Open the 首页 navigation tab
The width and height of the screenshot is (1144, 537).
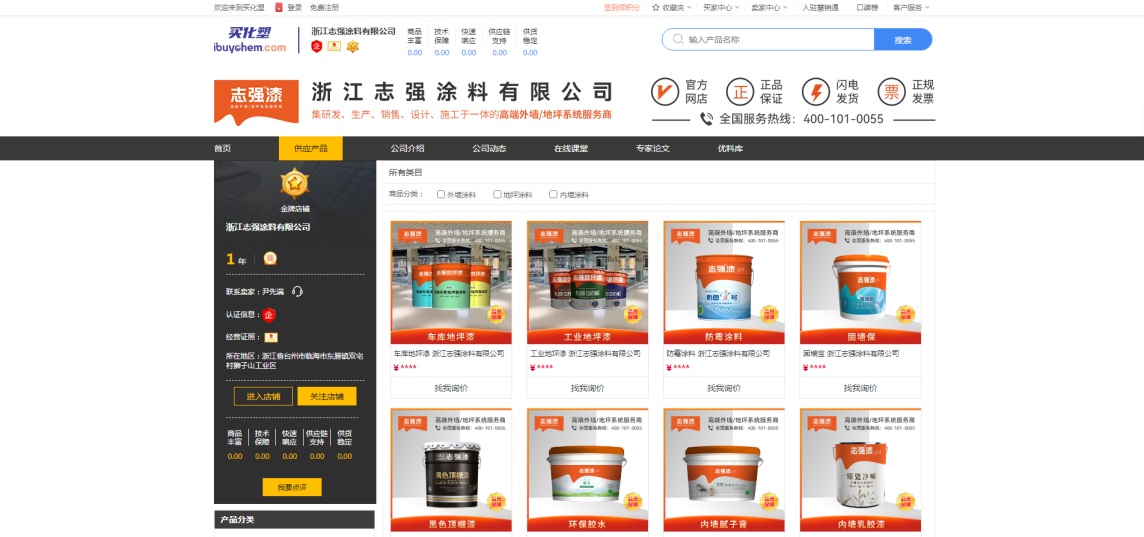[223, 148]
